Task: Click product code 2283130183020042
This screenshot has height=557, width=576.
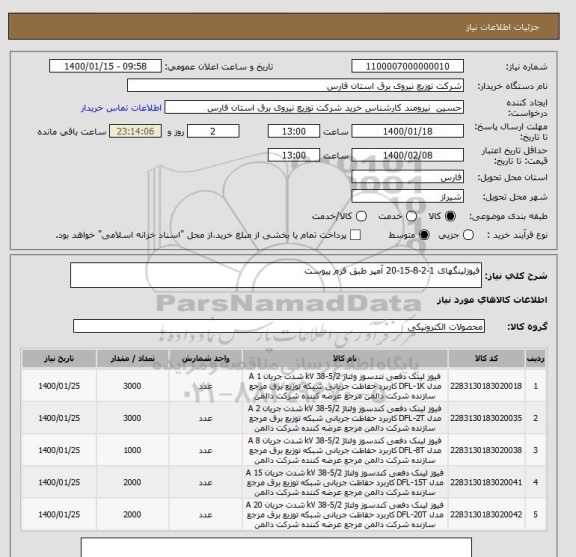Action: click(x=486, y=514)
